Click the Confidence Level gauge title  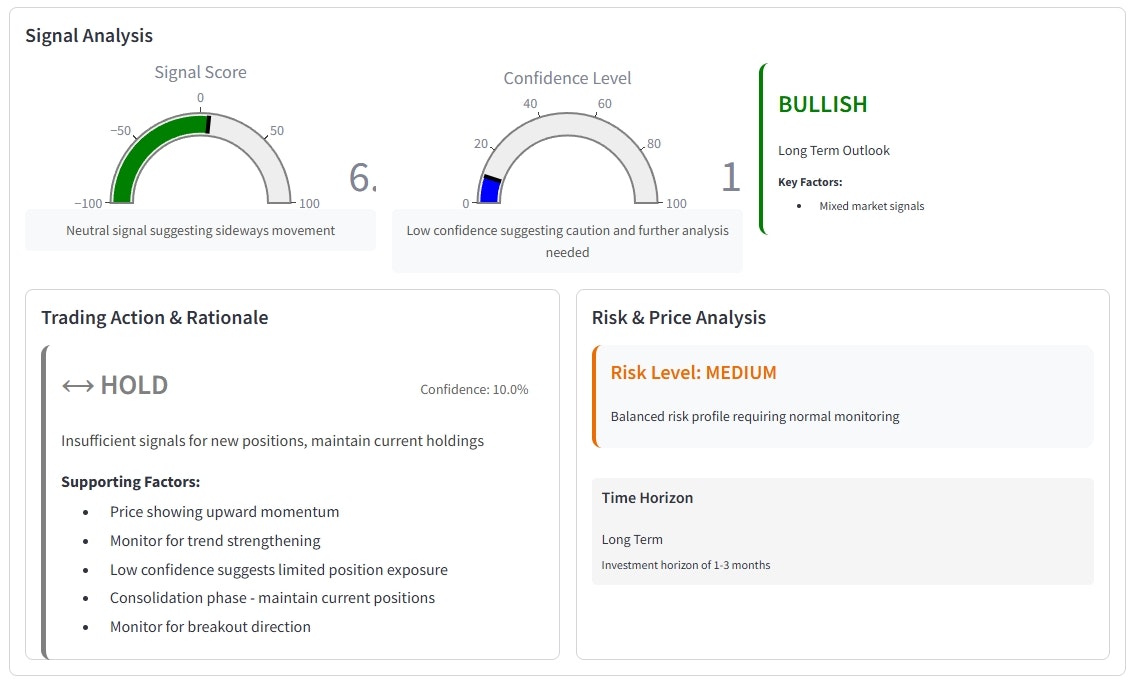tap(567, 78)
